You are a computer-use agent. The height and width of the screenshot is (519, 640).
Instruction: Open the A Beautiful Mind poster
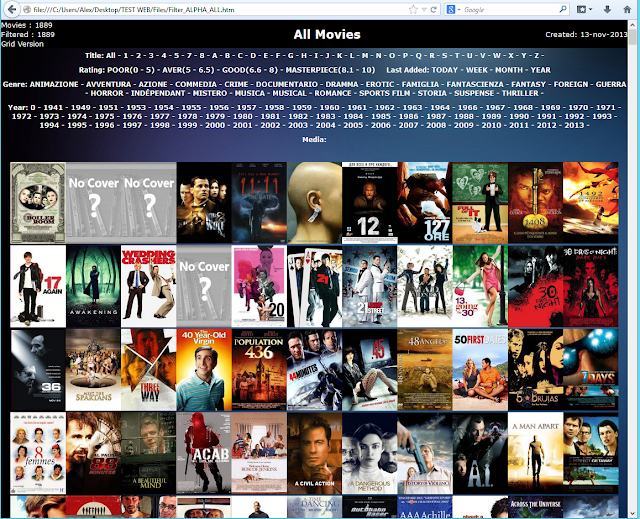[x=149, y=453]
